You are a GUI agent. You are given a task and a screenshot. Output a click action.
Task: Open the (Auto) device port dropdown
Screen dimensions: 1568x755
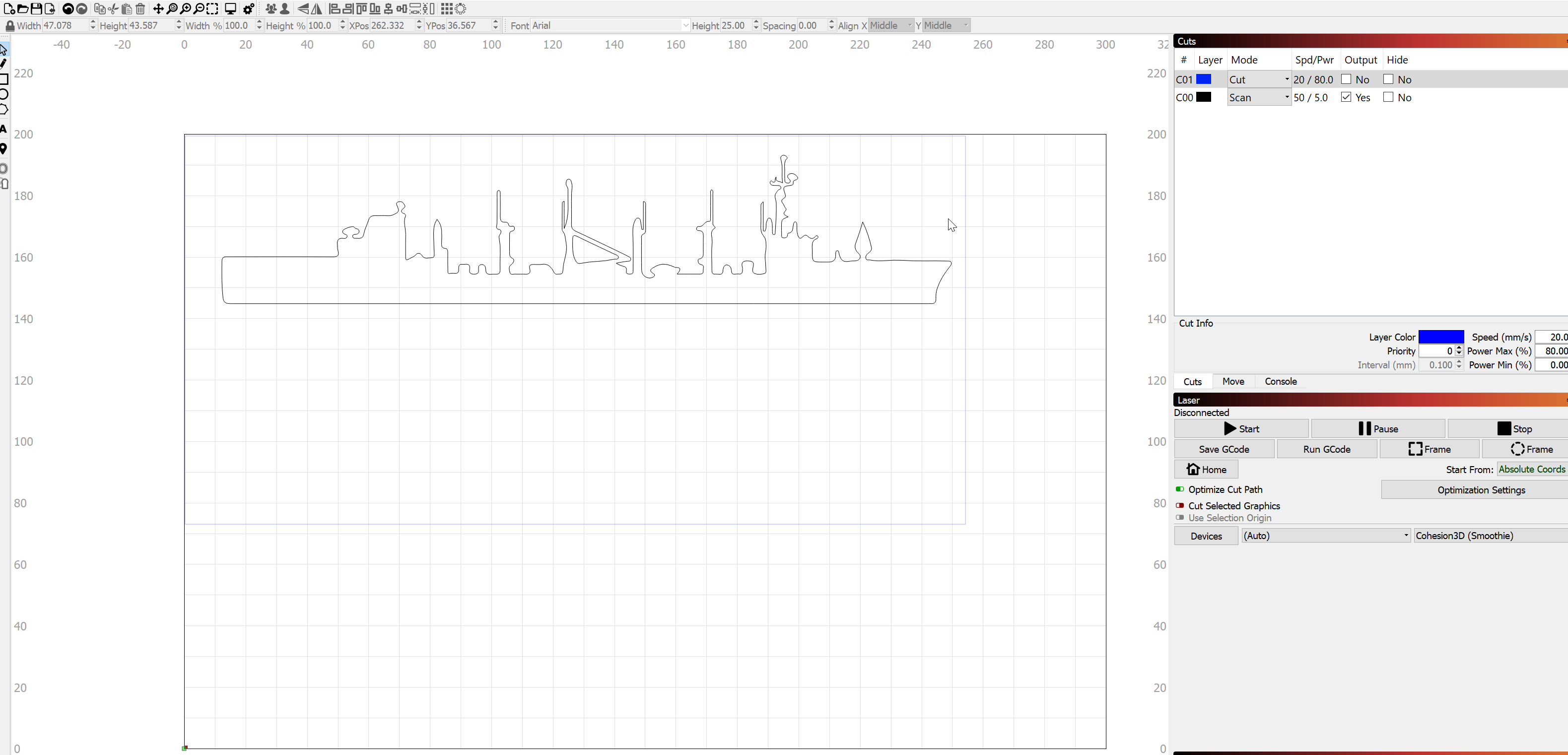point(1326,536)
